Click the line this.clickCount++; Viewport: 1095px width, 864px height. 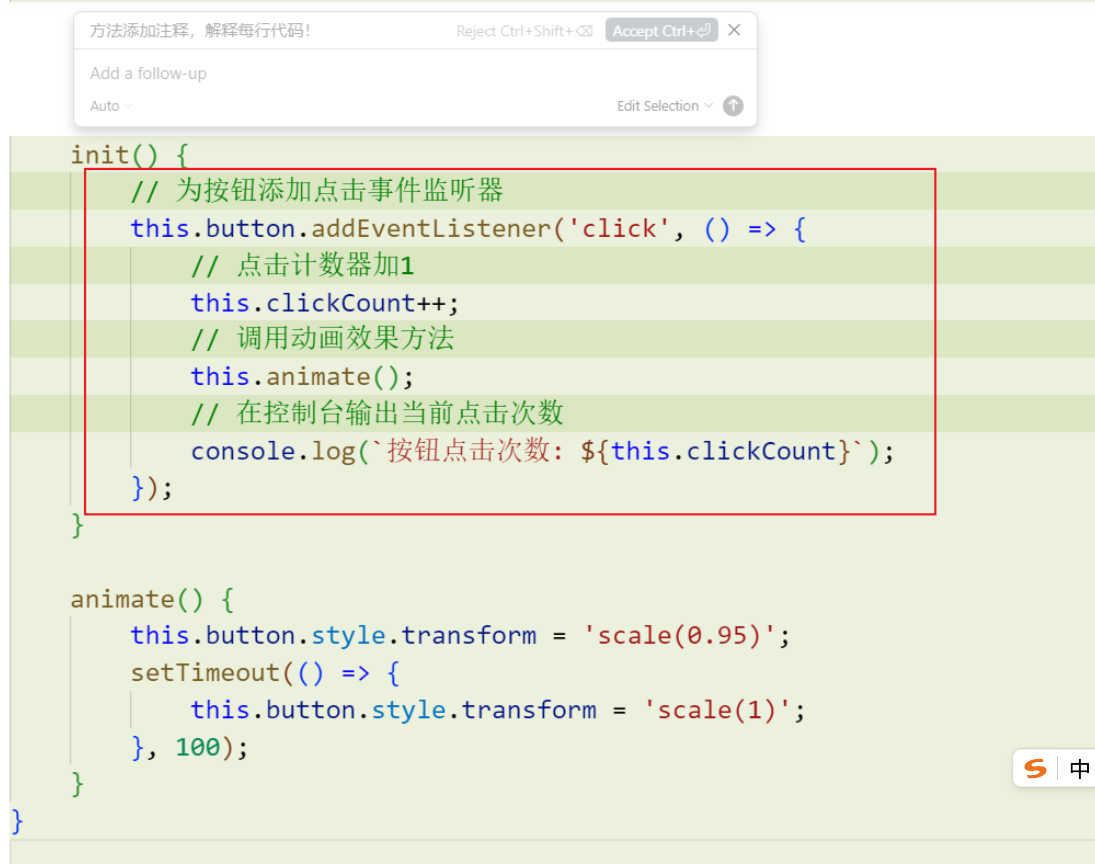325,303
